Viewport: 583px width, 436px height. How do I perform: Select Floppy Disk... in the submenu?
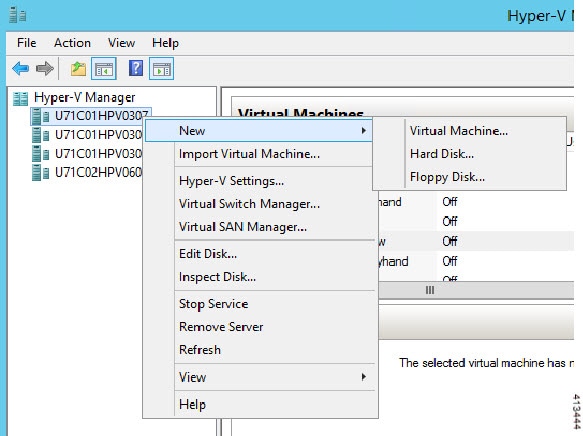click(447, 177)
